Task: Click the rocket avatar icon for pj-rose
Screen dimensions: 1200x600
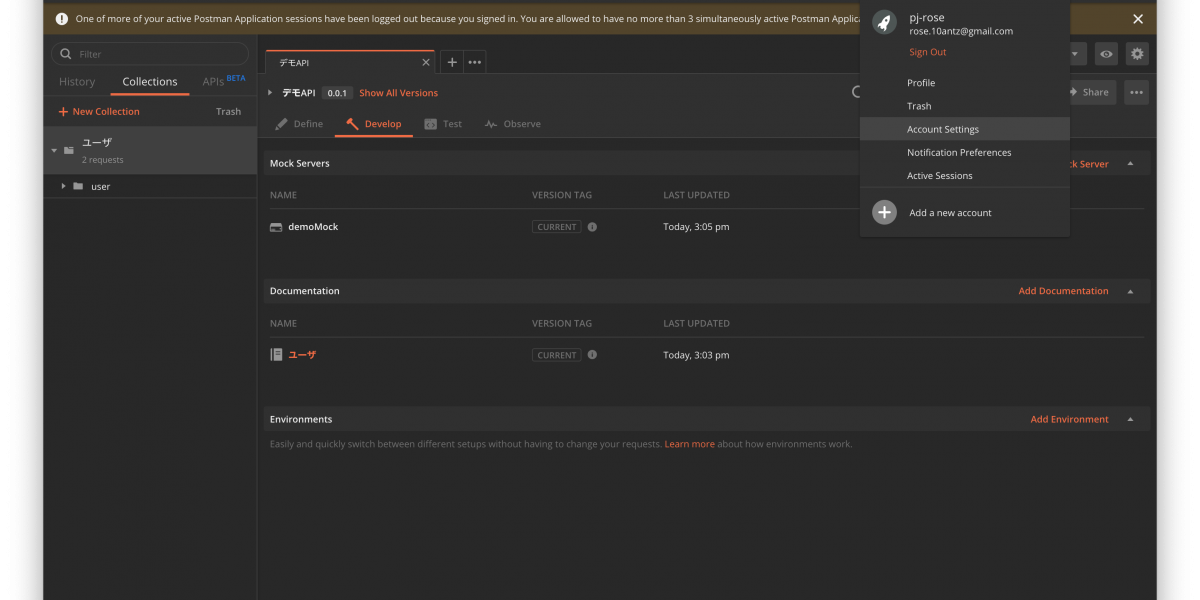Action: [x=884, y=23]
